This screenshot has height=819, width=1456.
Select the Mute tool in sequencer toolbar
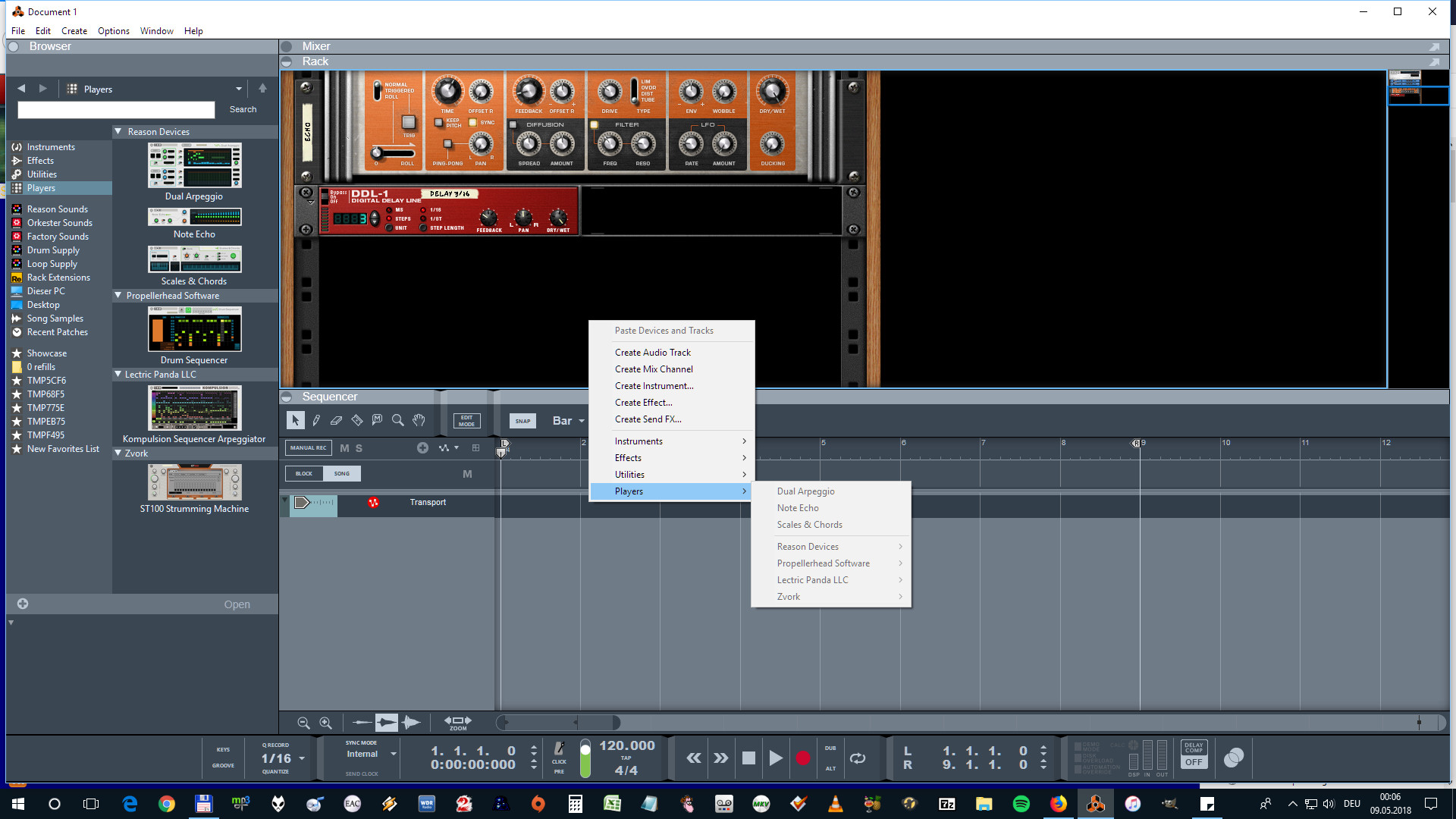coord(377,420)
